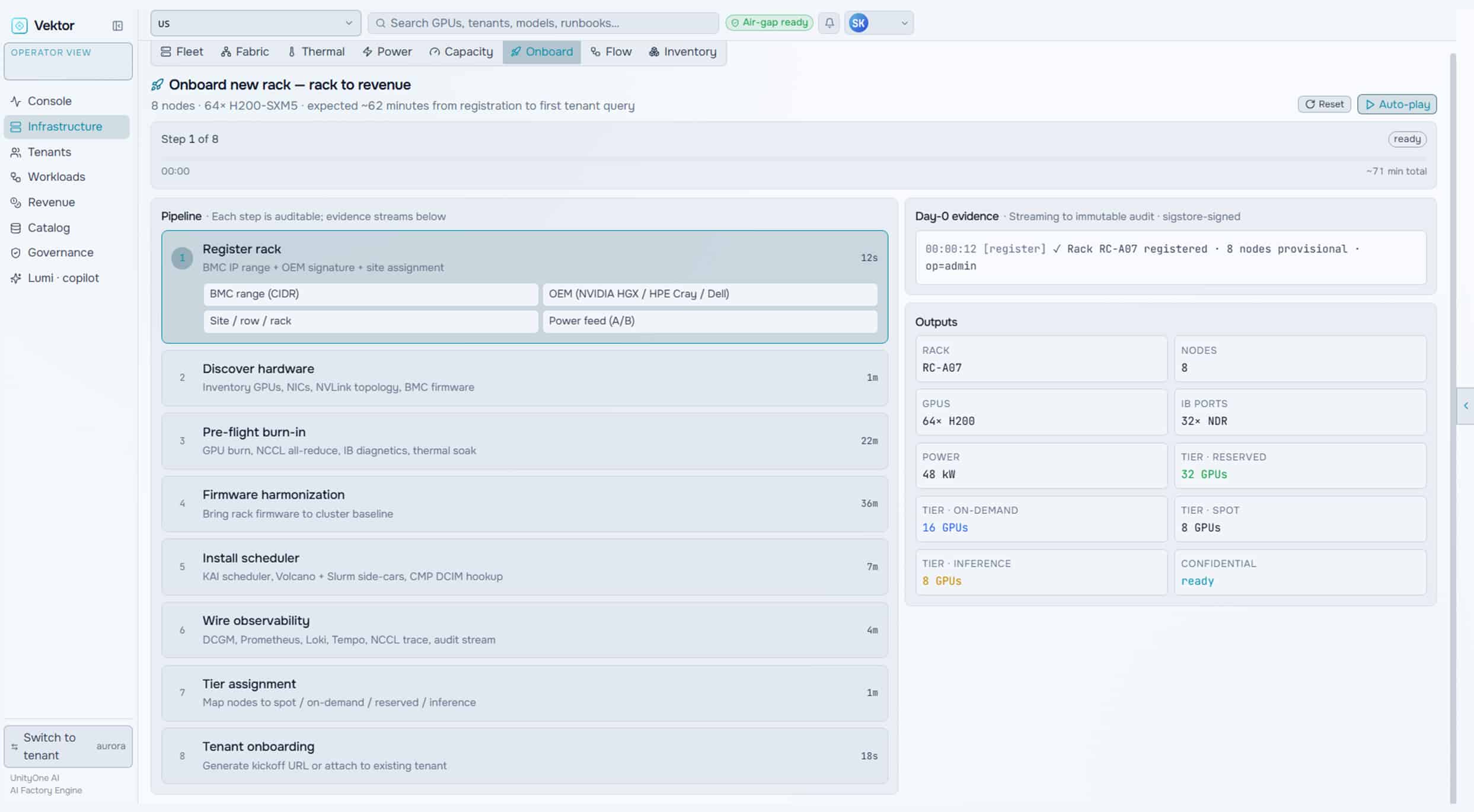The height and width of the screenshot is (812, 1474).
Task: Switch to the Fabric tab
Action: [x=245, y=52]
